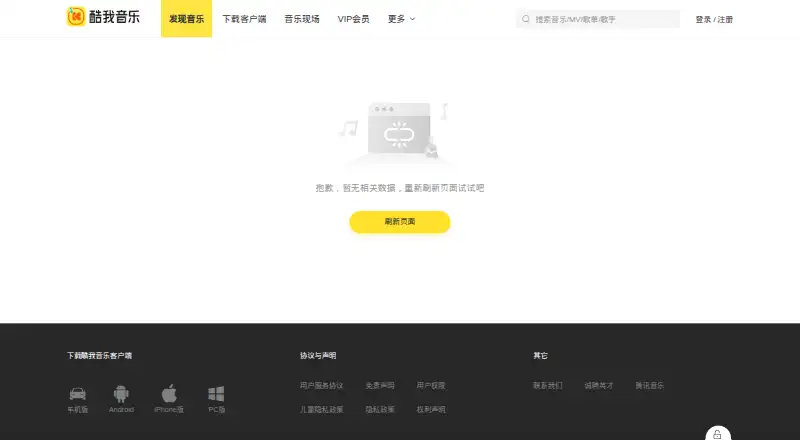Open 联系我们 footer link

(x=547, y=385)
